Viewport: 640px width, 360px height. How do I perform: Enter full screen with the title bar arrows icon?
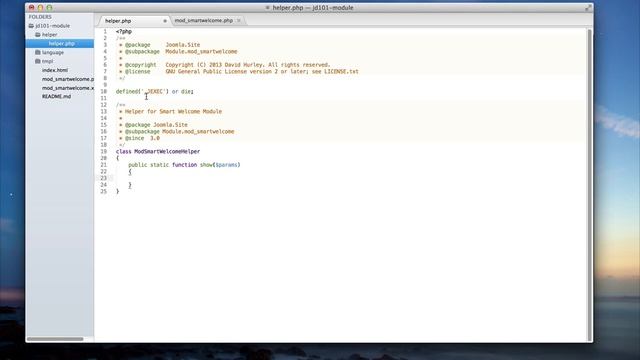(588, 8)
